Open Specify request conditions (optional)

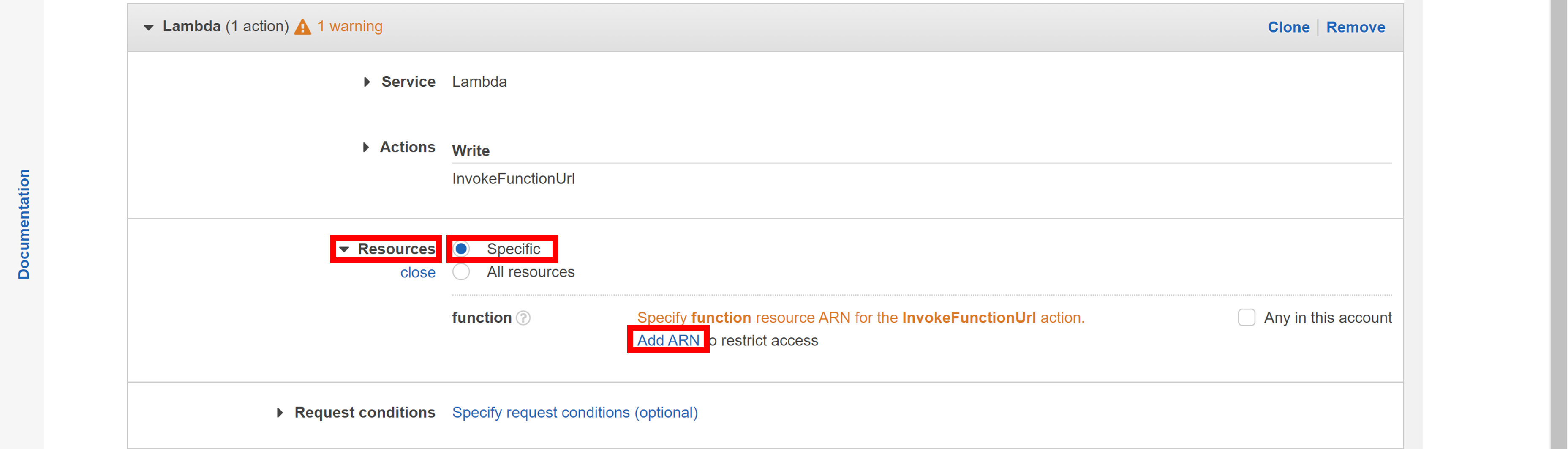click(574, 413)
